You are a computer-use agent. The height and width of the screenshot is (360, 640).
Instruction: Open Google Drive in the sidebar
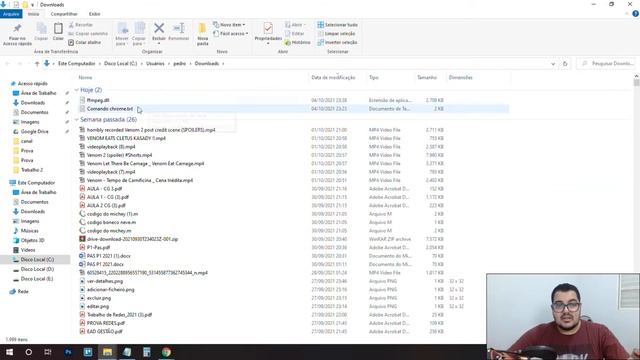(34, 131)
